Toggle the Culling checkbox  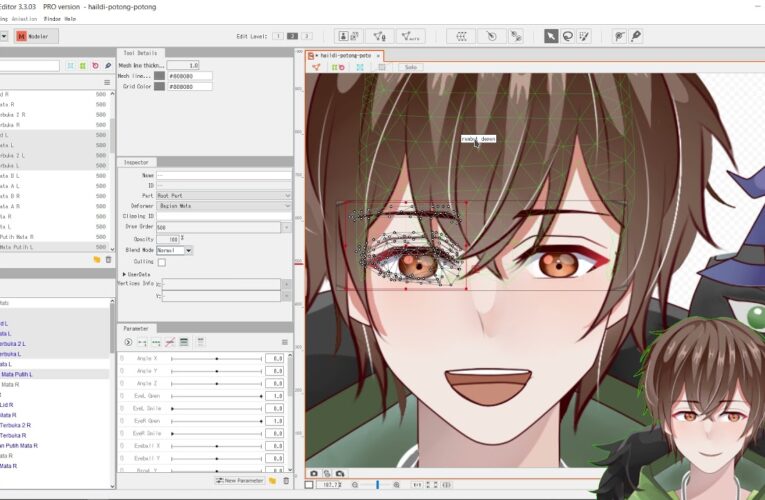coord(162,262)
